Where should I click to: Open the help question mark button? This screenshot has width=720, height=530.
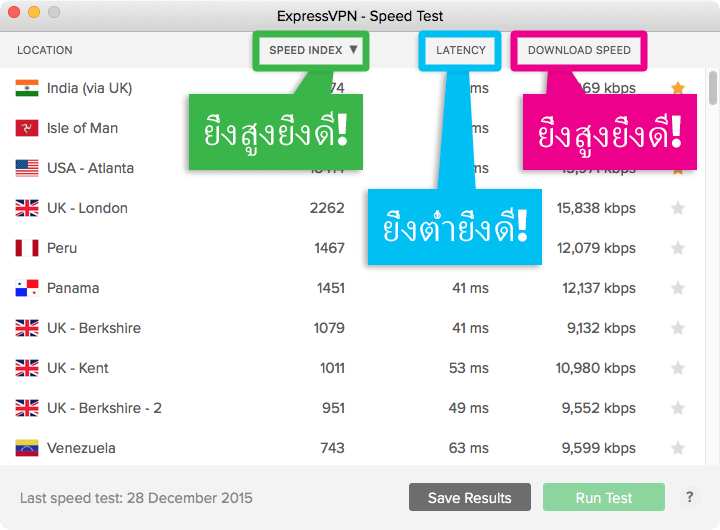click(689, 497)
